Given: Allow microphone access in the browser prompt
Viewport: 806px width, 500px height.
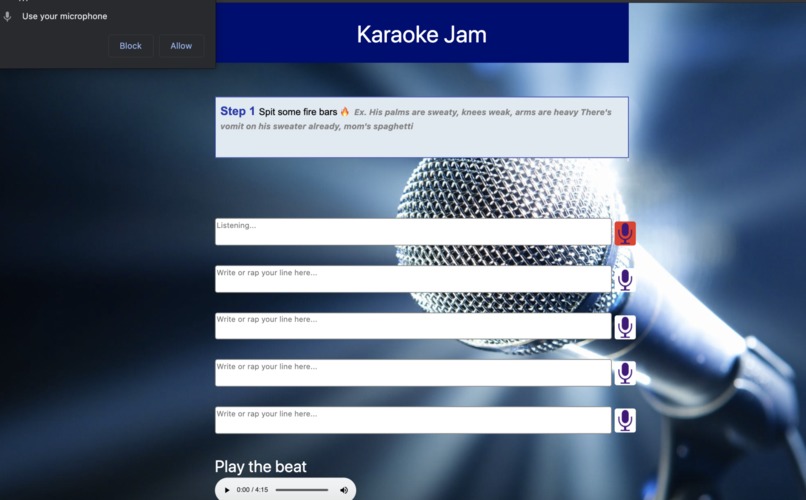Looking at the screenshot, I should click(x=181, y=46).
